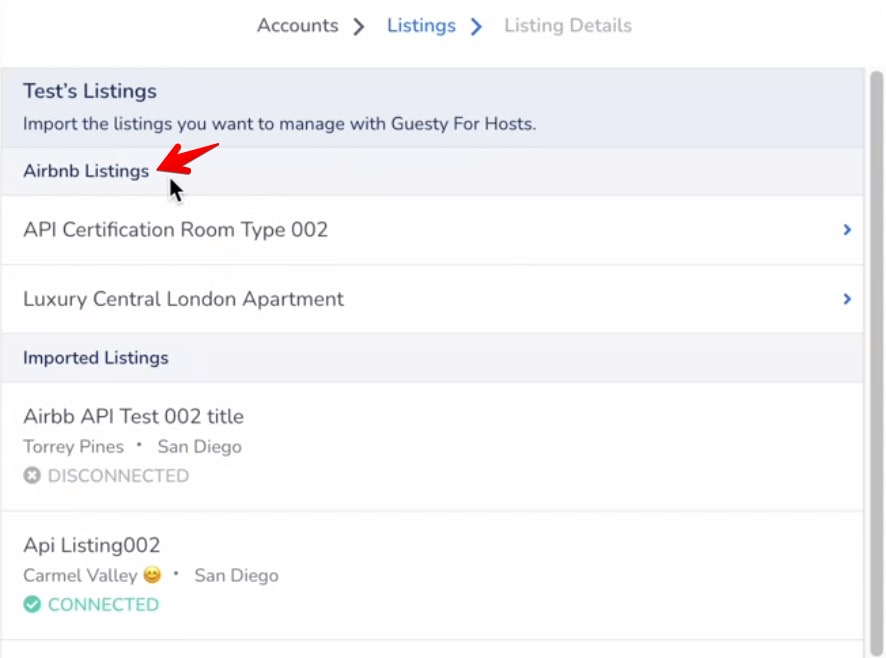Viewport: 886px width, 658px height.
Task: Click the DISCONNECTED status x icon
Action: point(32,475)
